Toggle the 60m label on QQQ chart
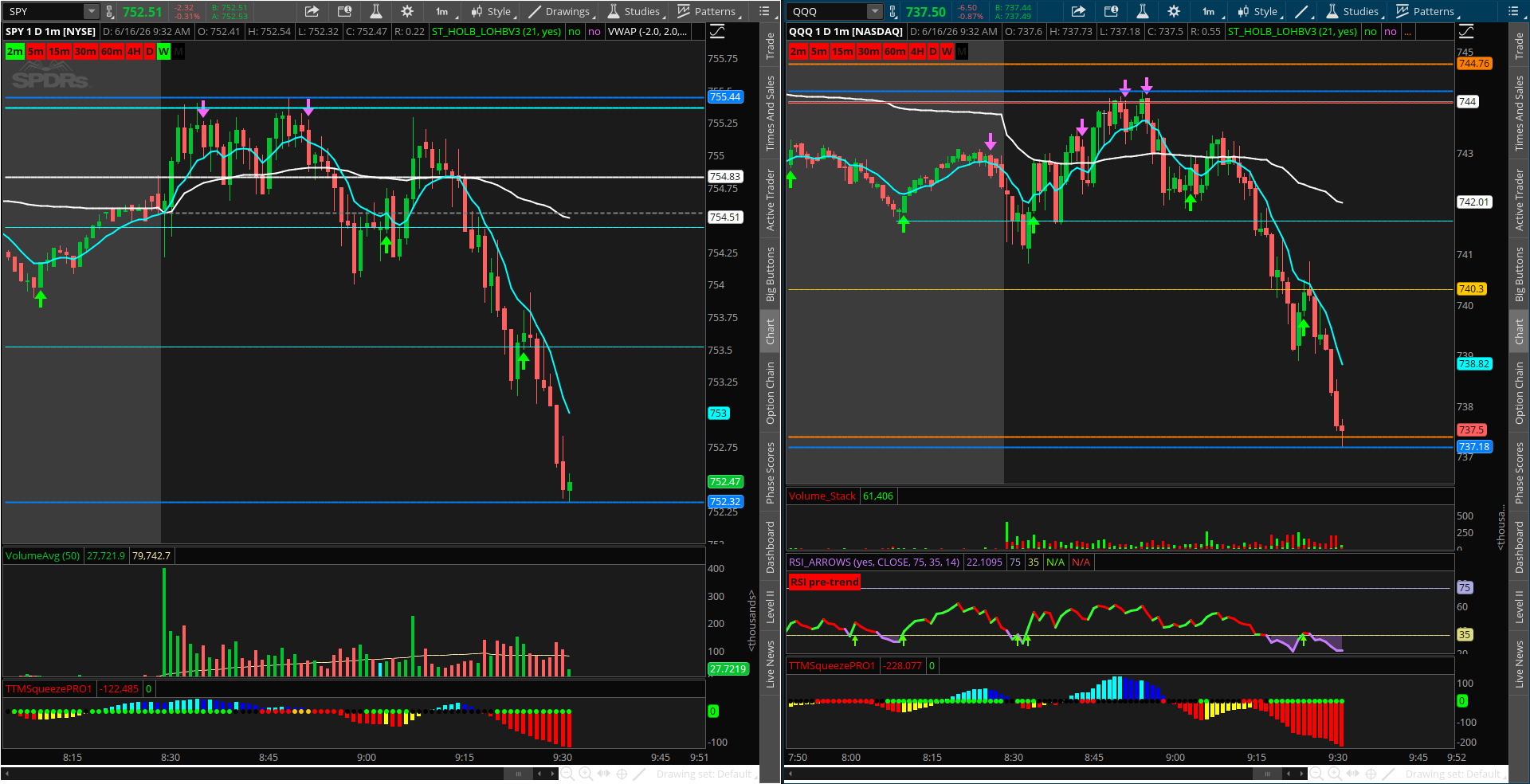 pyautogui.click(x=895, y=51)
